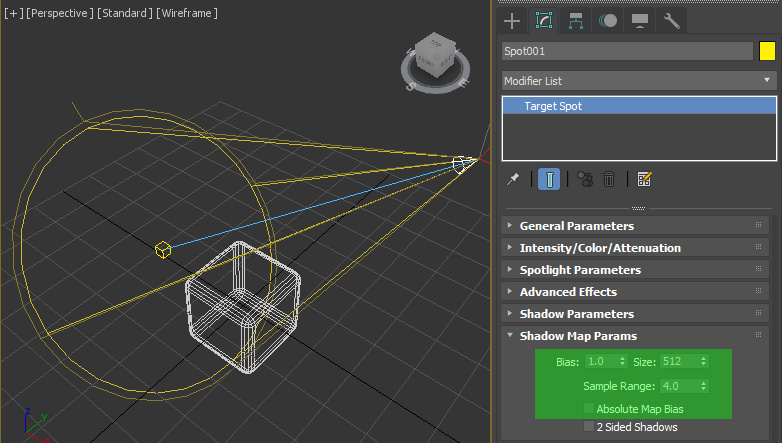Select the white wireframe cube object
This screenshot has width=782, height=443.
click(x=243, y=307)
